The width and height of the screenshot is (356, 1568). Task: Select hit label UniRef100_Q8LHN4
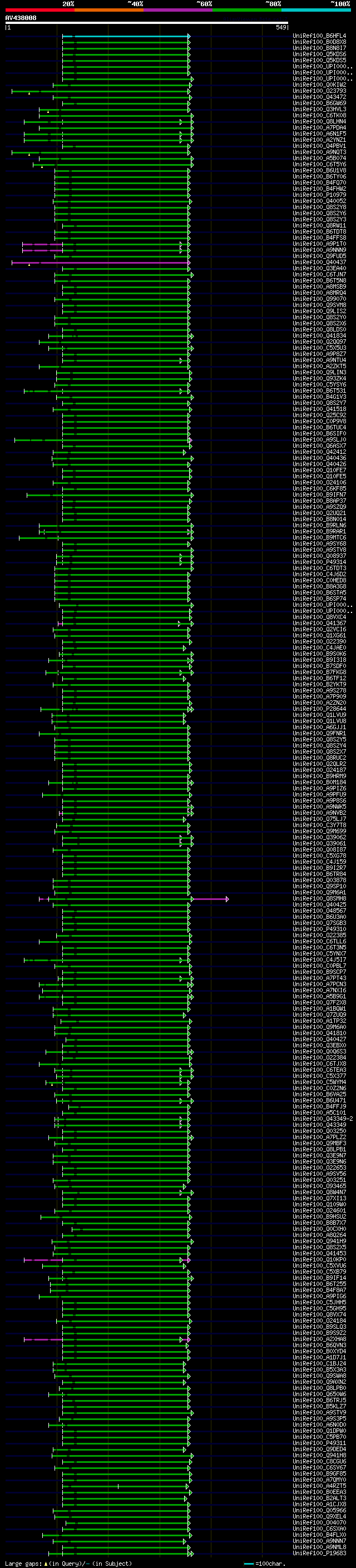point(319,121)
